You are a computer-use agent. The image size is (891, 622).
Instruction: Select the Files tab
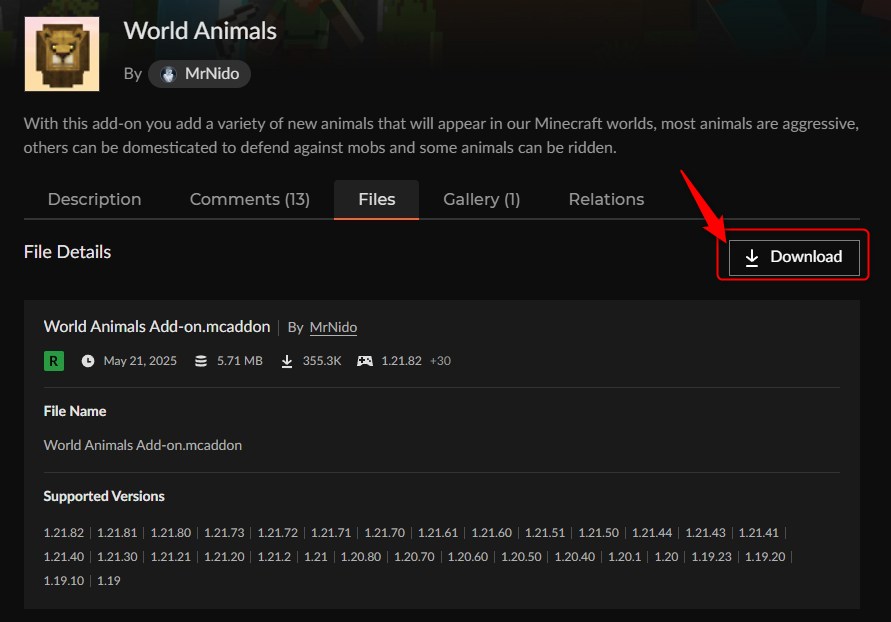click(377, 199)
